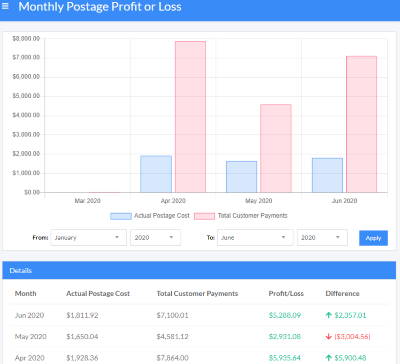Open the To year dropdown

coord(322,238)
